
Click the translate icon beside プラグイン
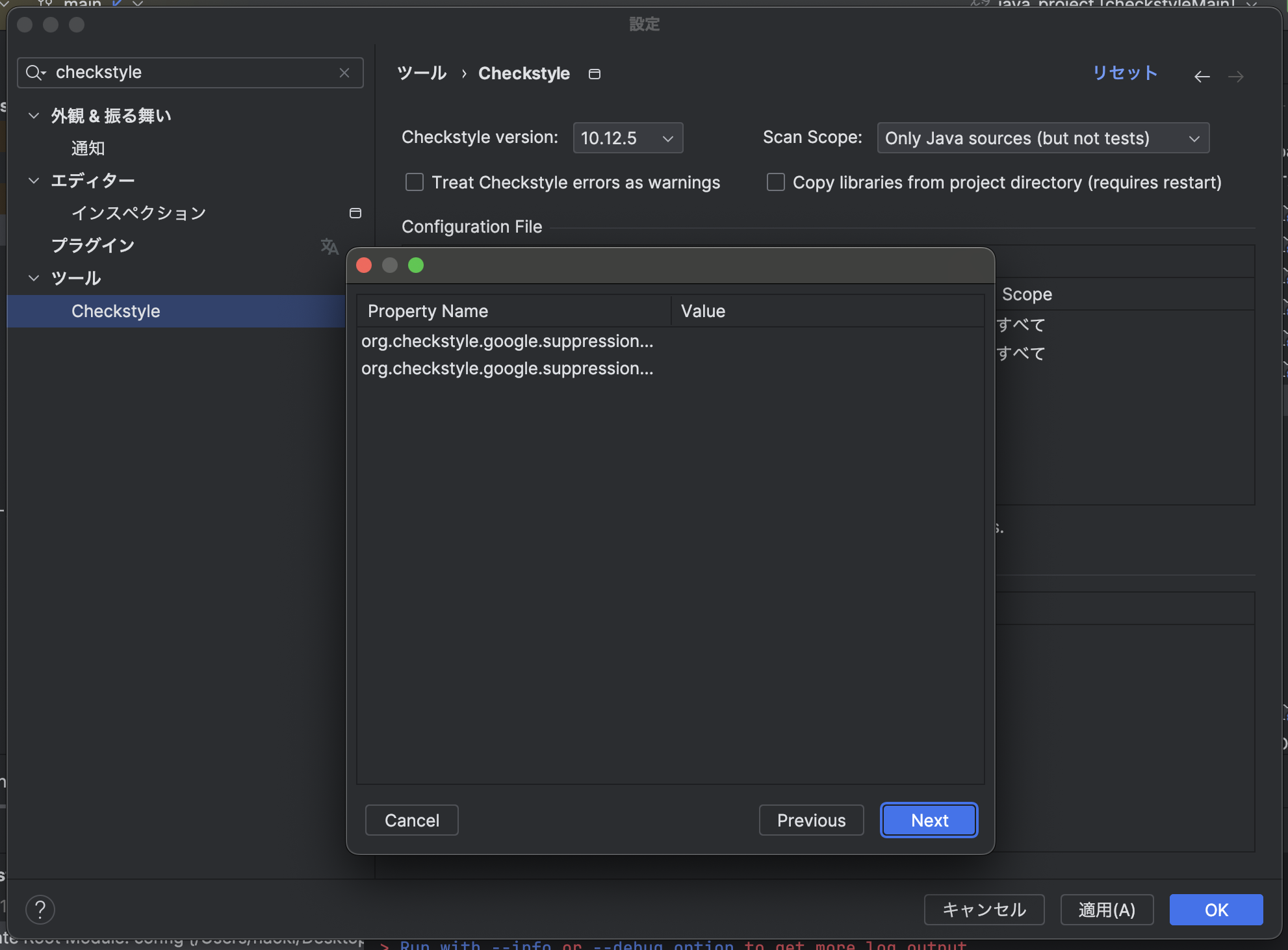(x=329, y=246)
